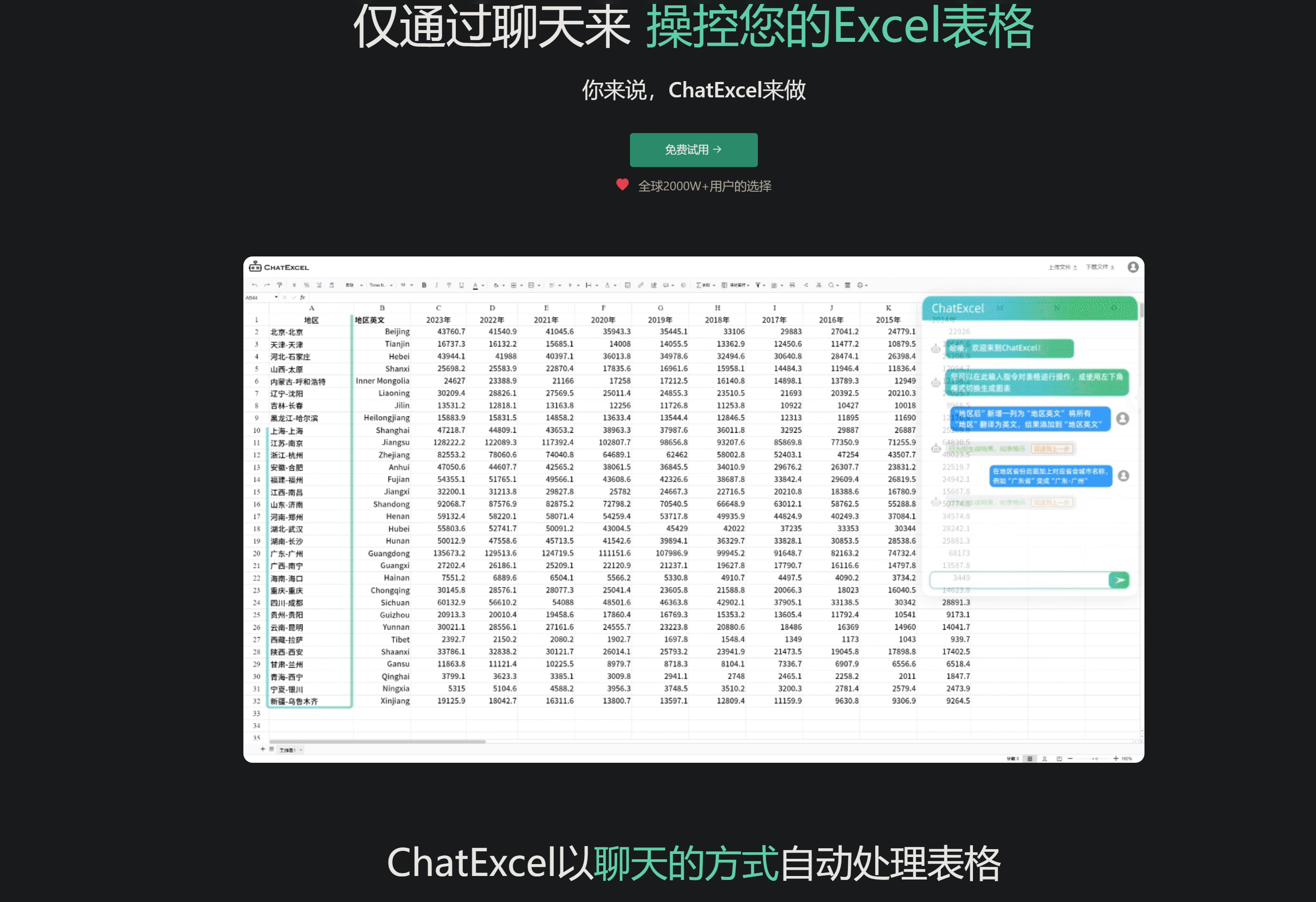Click the zoom slider in status bar
The width and height of the screenshot is (1316, 902).
(1093, 759)
